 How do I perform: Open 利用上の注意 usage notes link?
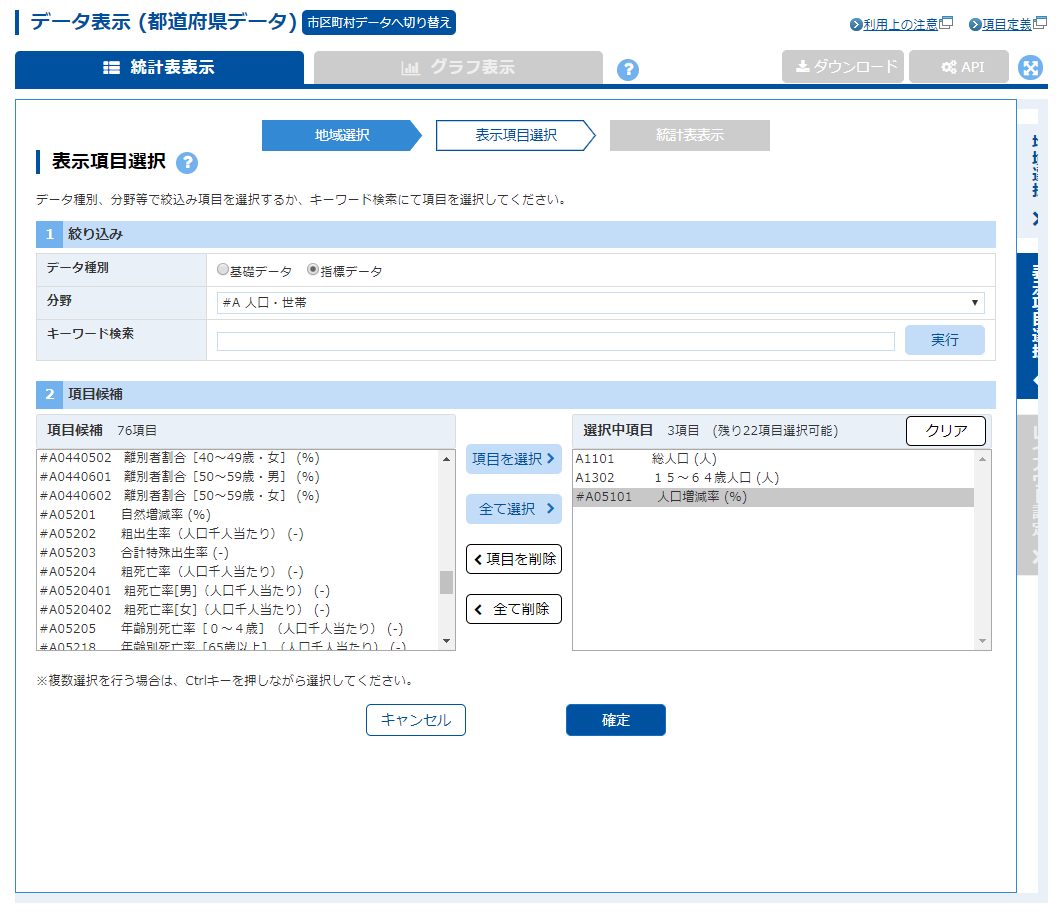[899, 24]
